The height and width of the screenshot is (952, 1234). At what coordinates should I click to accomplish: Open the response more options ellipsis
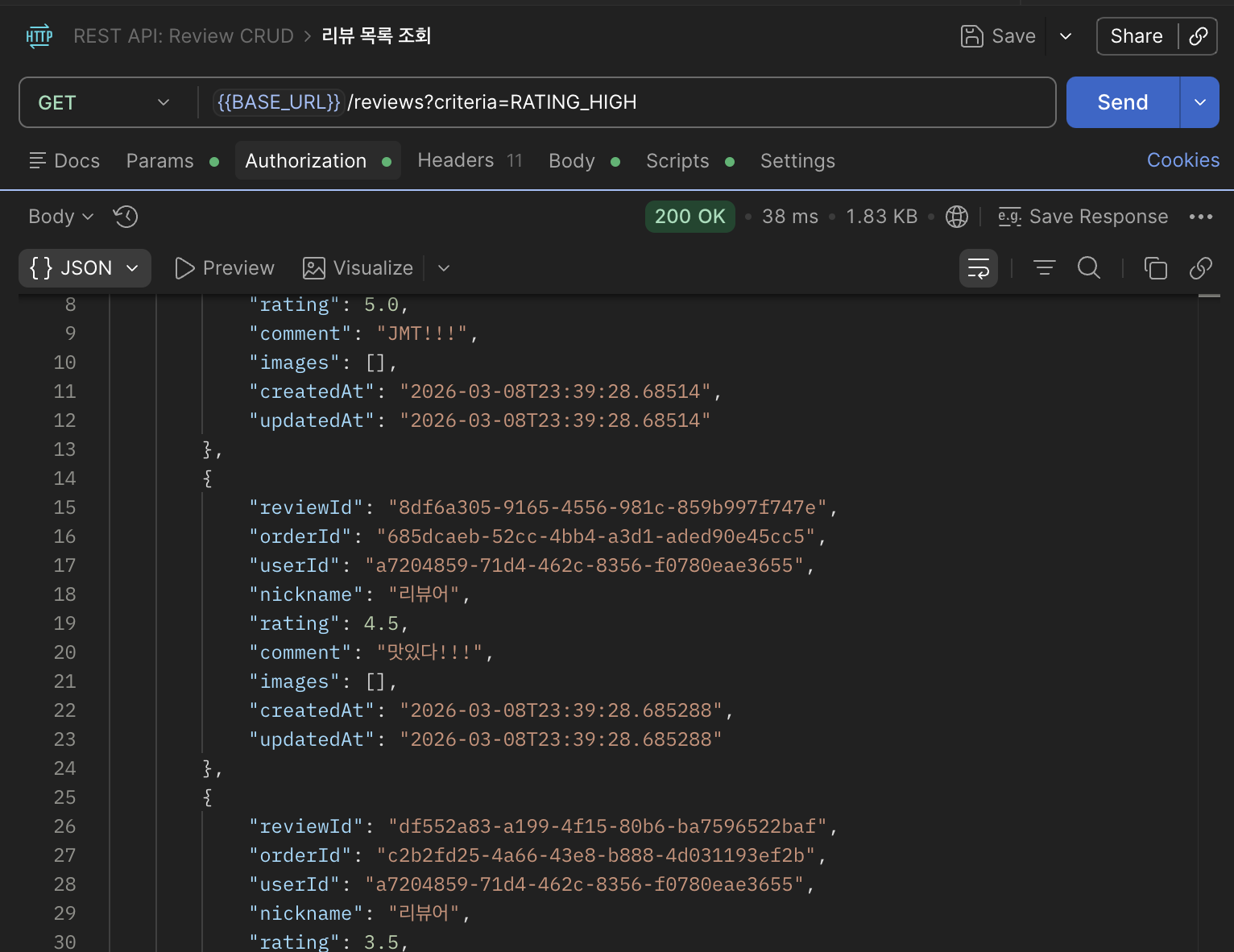click(1201, 217)
